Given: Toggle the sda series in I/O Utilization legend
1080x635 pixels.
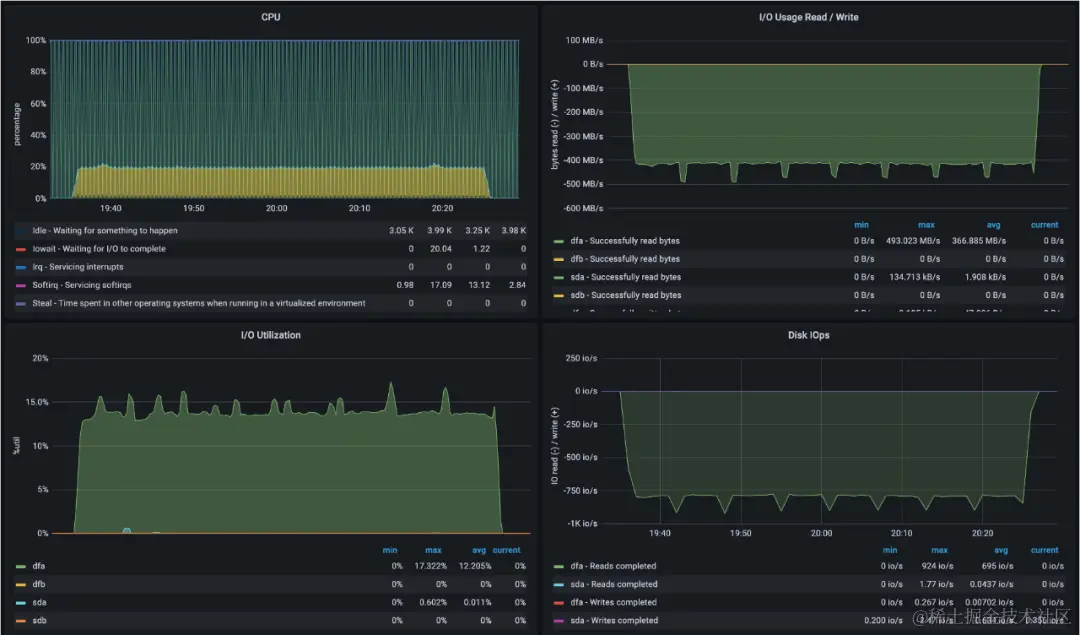Looking at the screenshot, I should point(39,603).
